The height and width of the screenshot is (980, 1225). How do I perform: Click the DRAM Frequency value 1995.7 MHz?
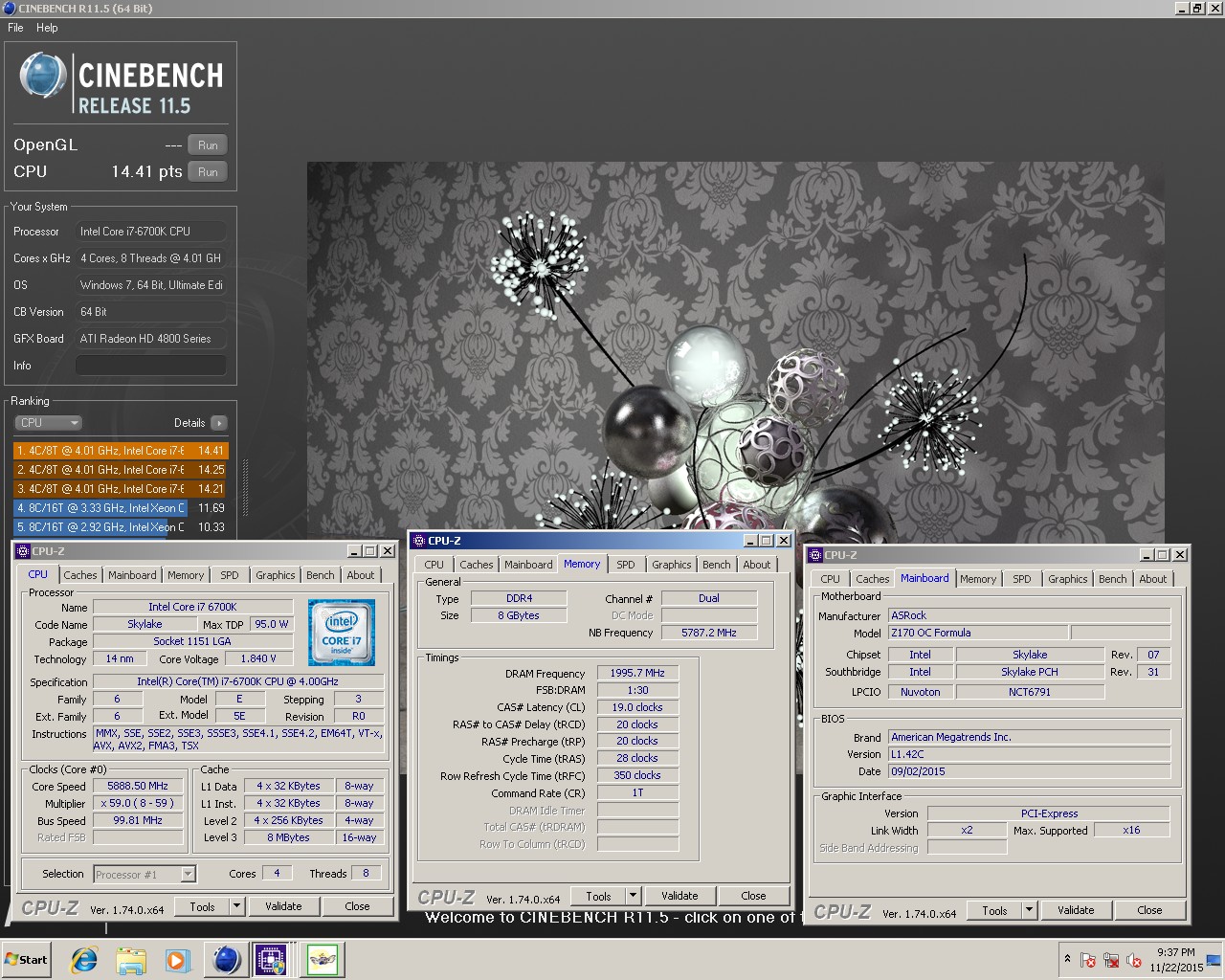[x=637, y=673]
